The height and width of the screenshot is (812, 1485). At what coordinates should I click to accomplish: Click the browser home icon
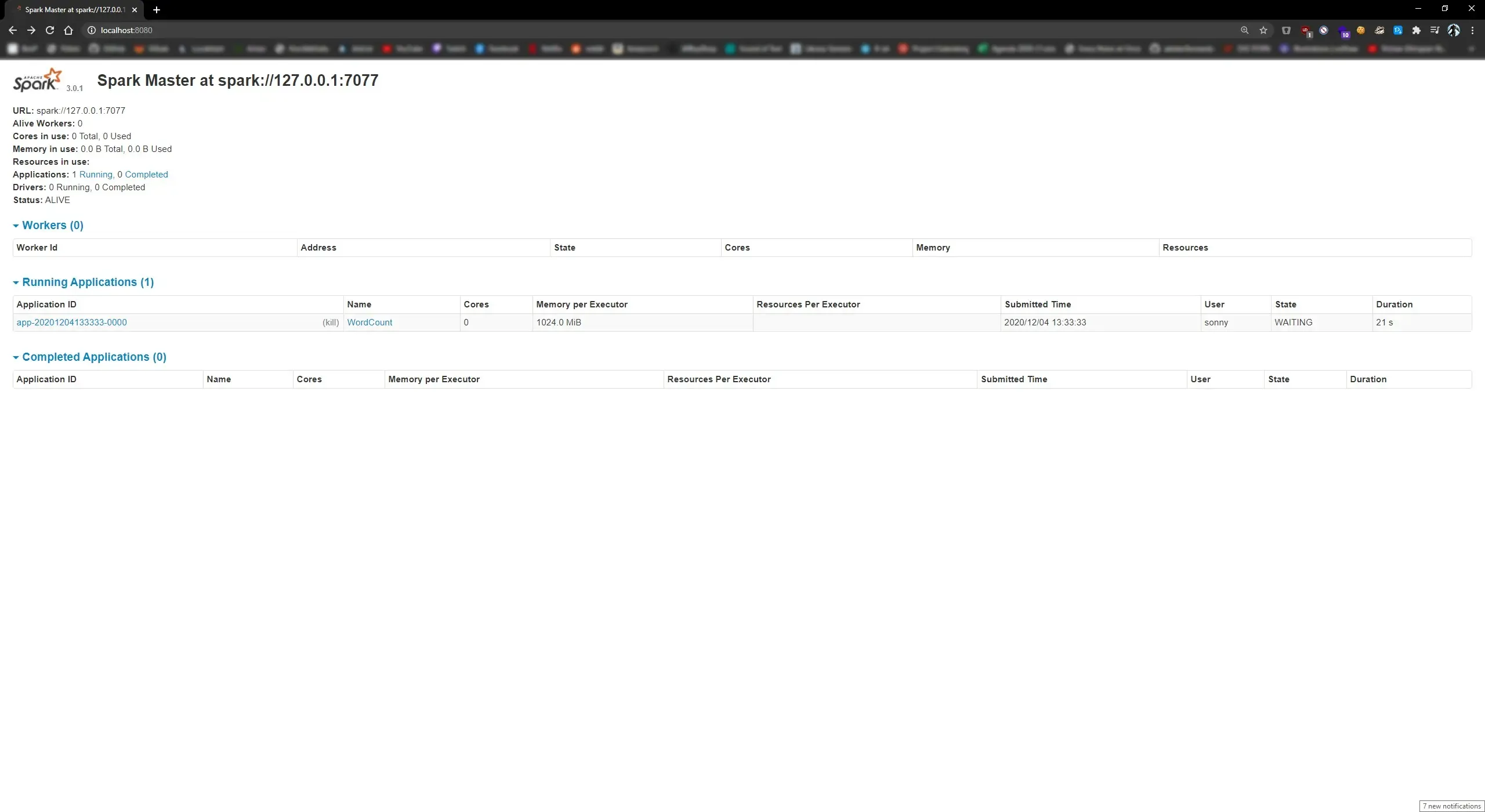68,30
